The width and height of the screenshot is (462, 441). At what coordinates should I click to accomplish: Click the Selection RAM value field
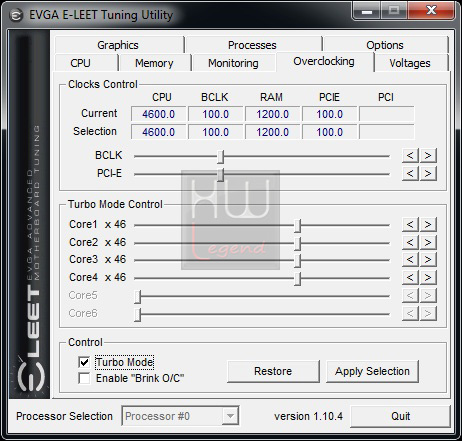[x=273, y=132]
